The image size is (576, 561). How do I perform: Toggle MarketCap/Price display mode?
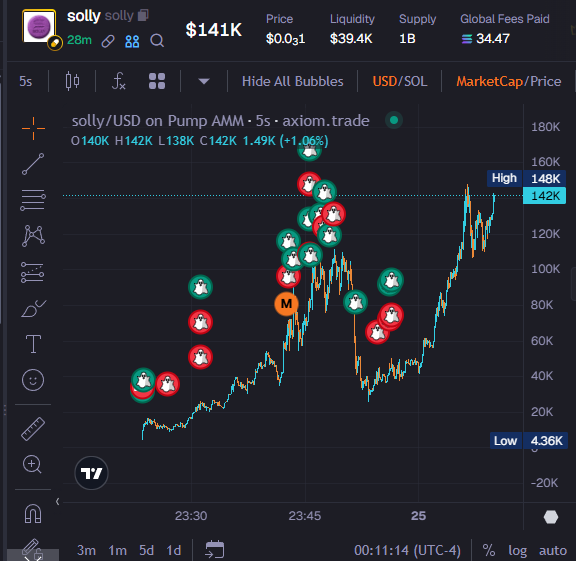pos(508,81)
